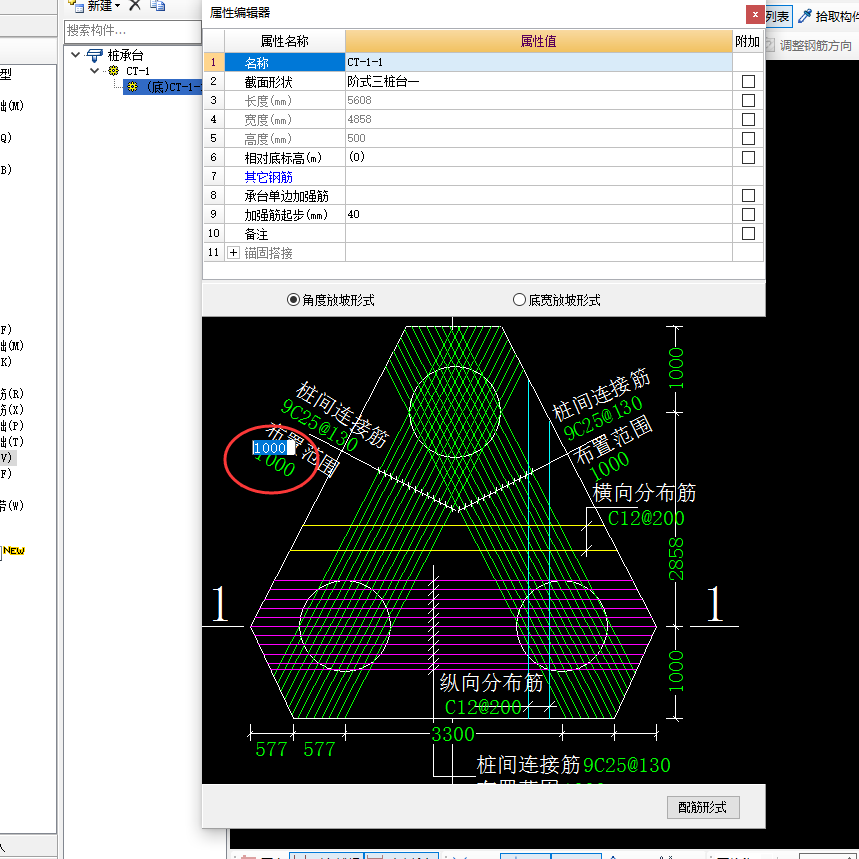
Task: Click the copy component icon
Action: click(x=158, y=5)
